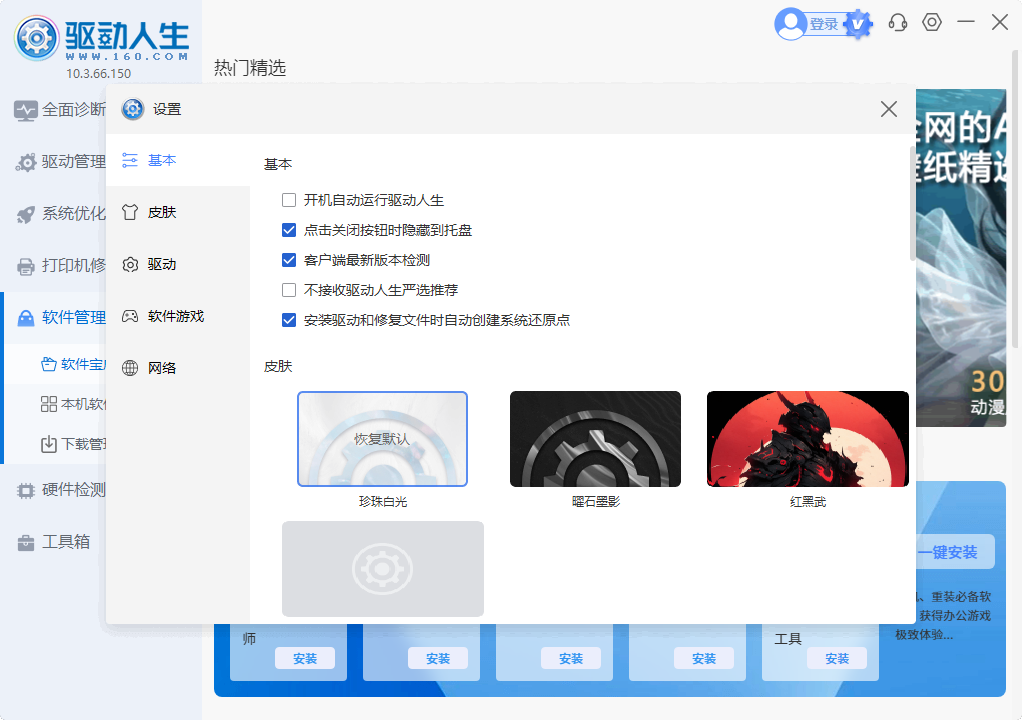Click the 硬件检测 chip icon
The width and height of the screenshot is (1022, 720).
point(25,491)
